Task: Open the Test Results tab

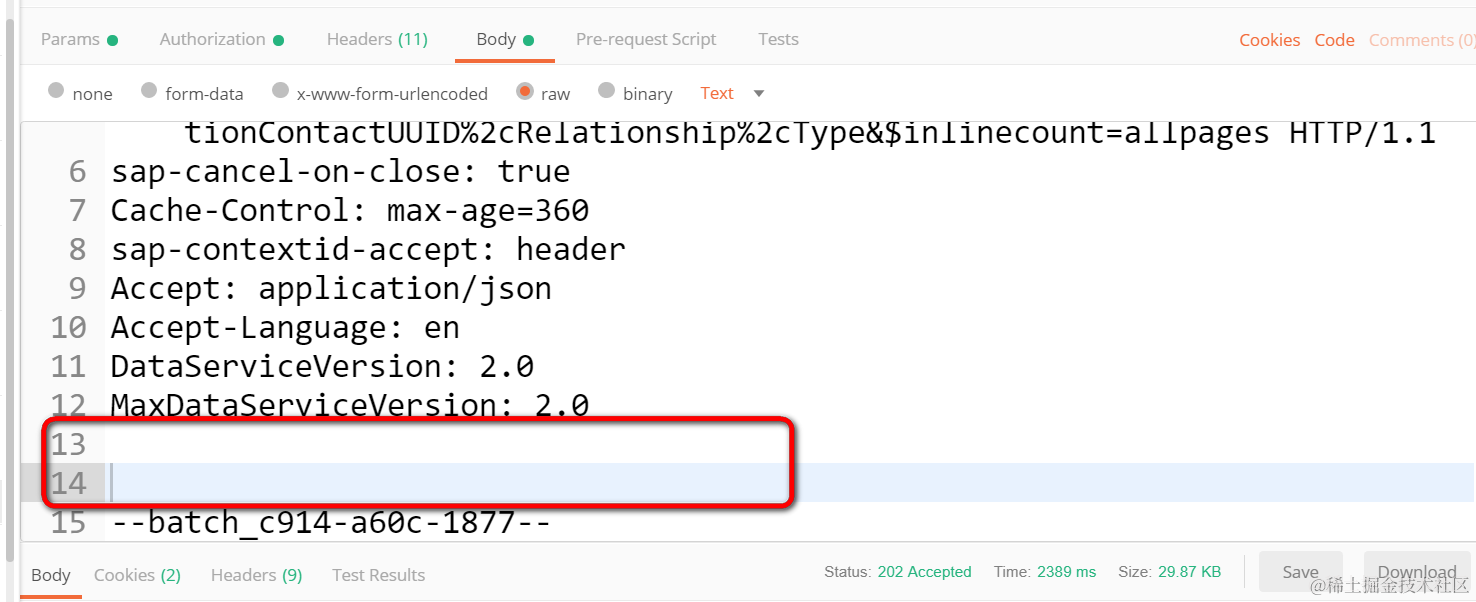Action: [378, 575]
